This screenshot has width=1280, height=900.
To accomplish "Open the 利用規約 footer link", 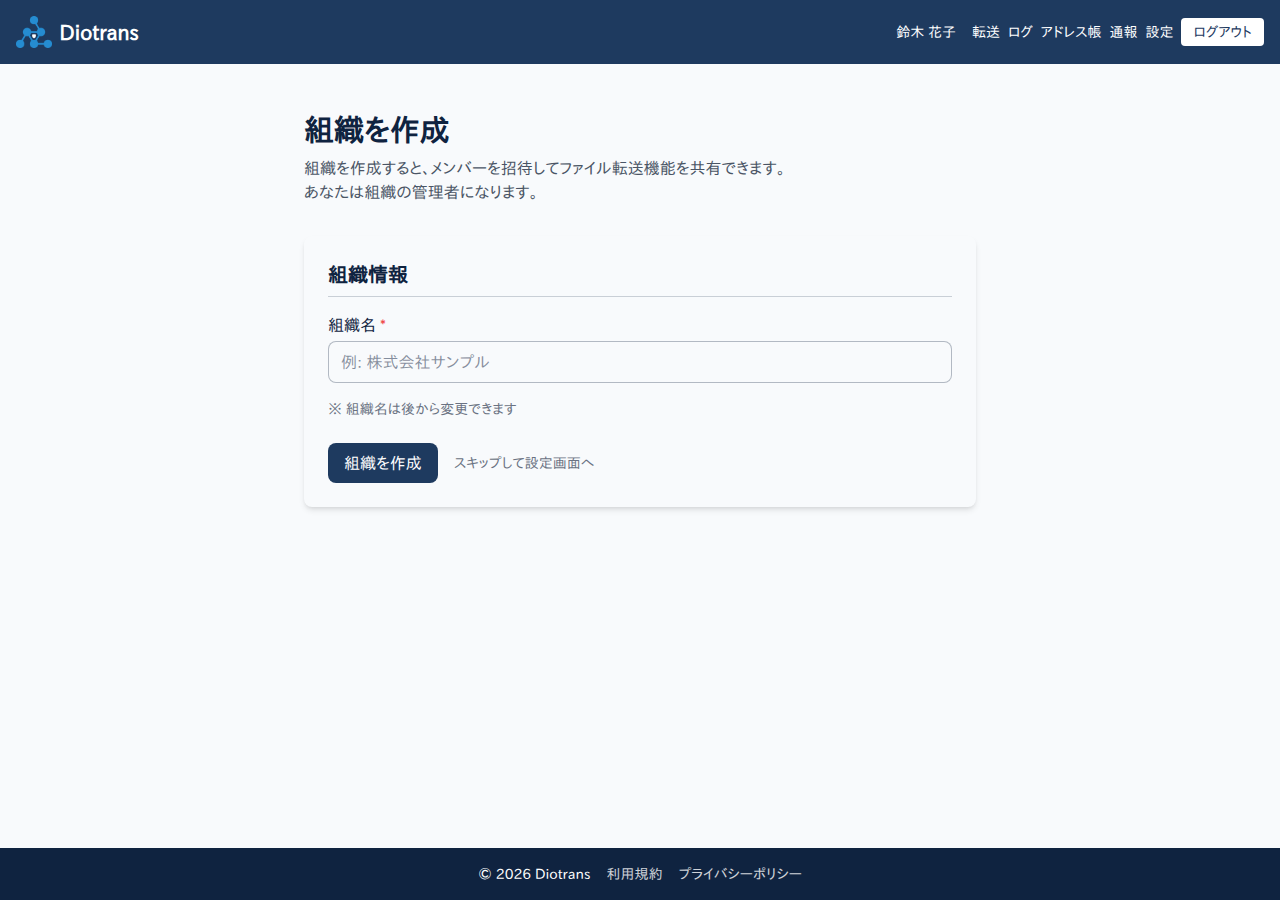I will (x=635, y=874).
